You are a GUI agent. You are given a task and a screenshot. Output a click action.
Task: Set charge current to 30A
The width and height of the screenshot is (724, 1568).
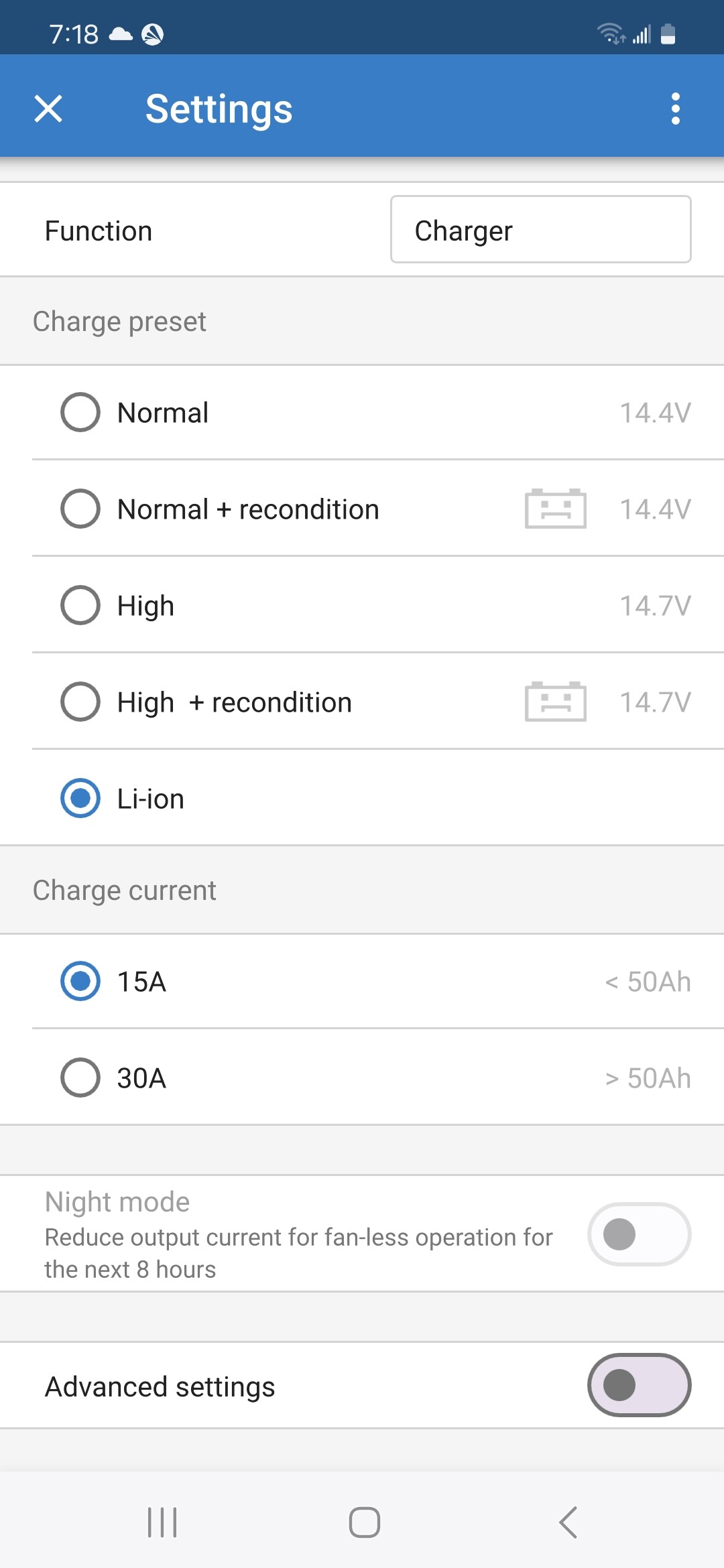click(80, 1077)
